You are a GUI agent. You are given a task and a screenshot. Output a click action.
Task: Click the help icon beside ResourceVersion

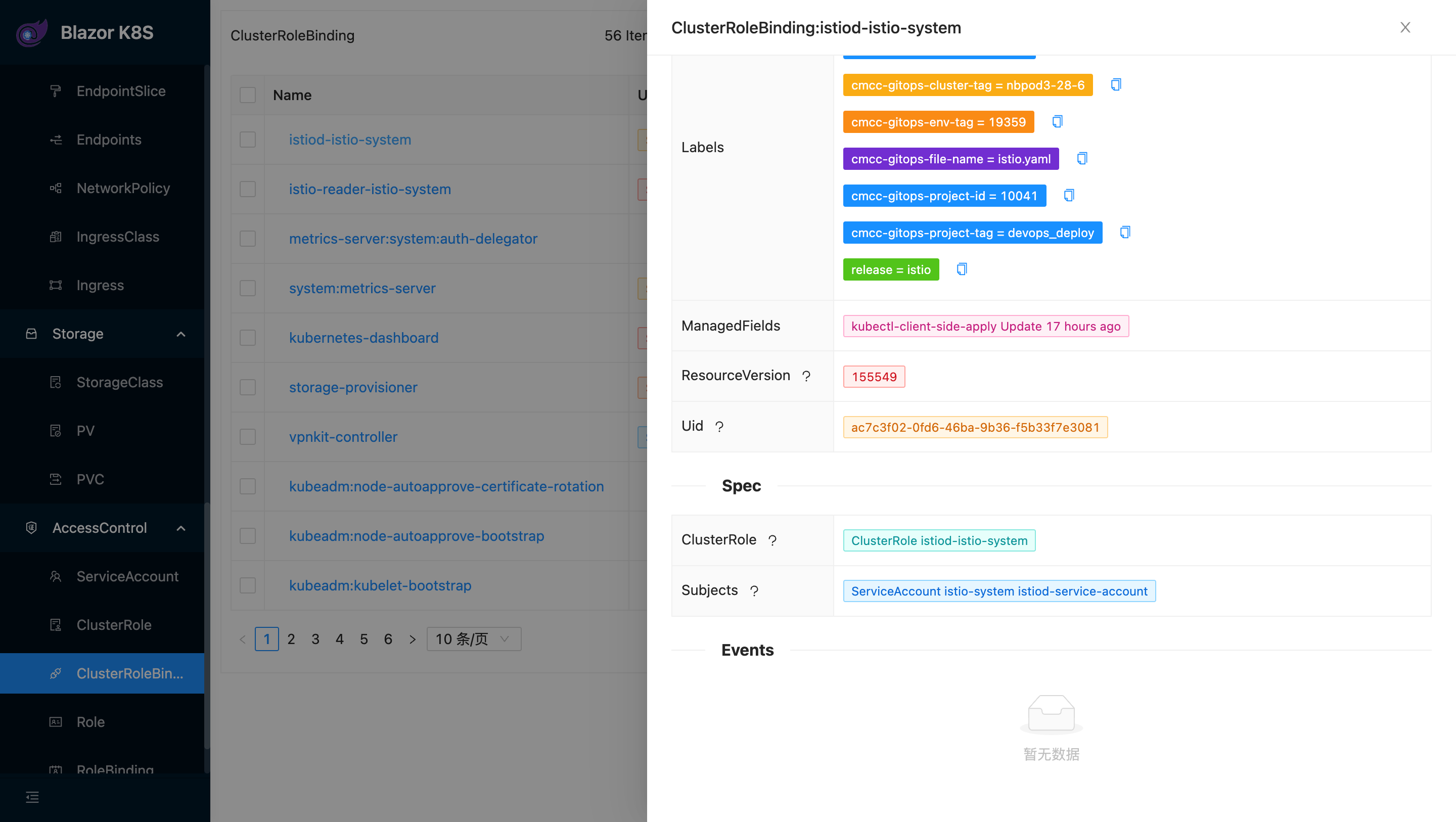click(806, 377)
